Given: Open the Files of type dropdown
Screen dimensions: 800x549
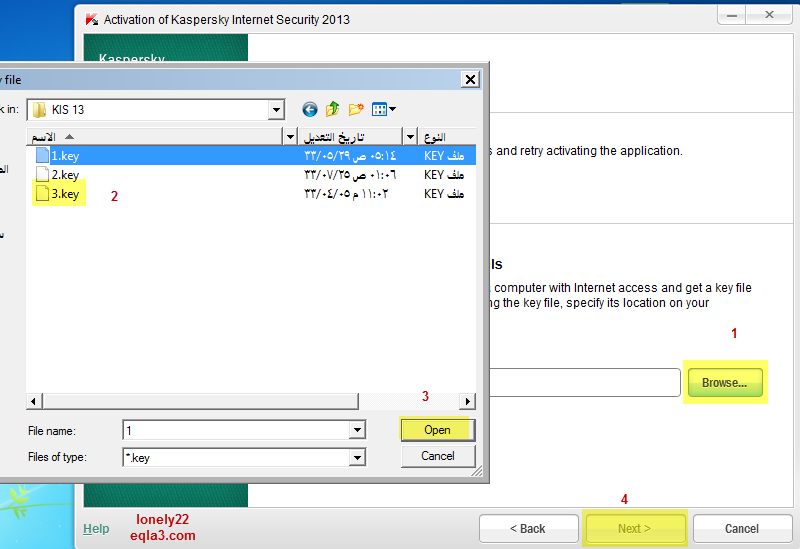Looking at the screenshot, I should point(357,458).
